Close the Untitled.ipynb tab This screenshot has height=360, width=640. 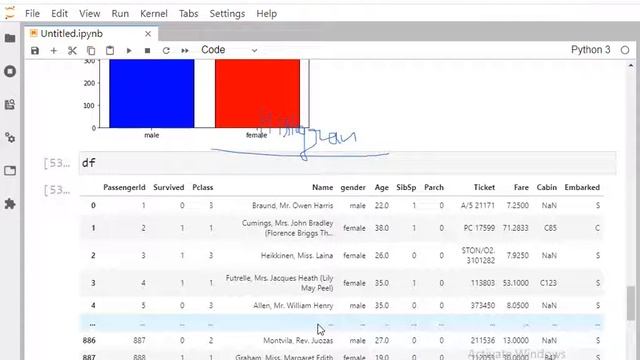[x=148, y=34]
